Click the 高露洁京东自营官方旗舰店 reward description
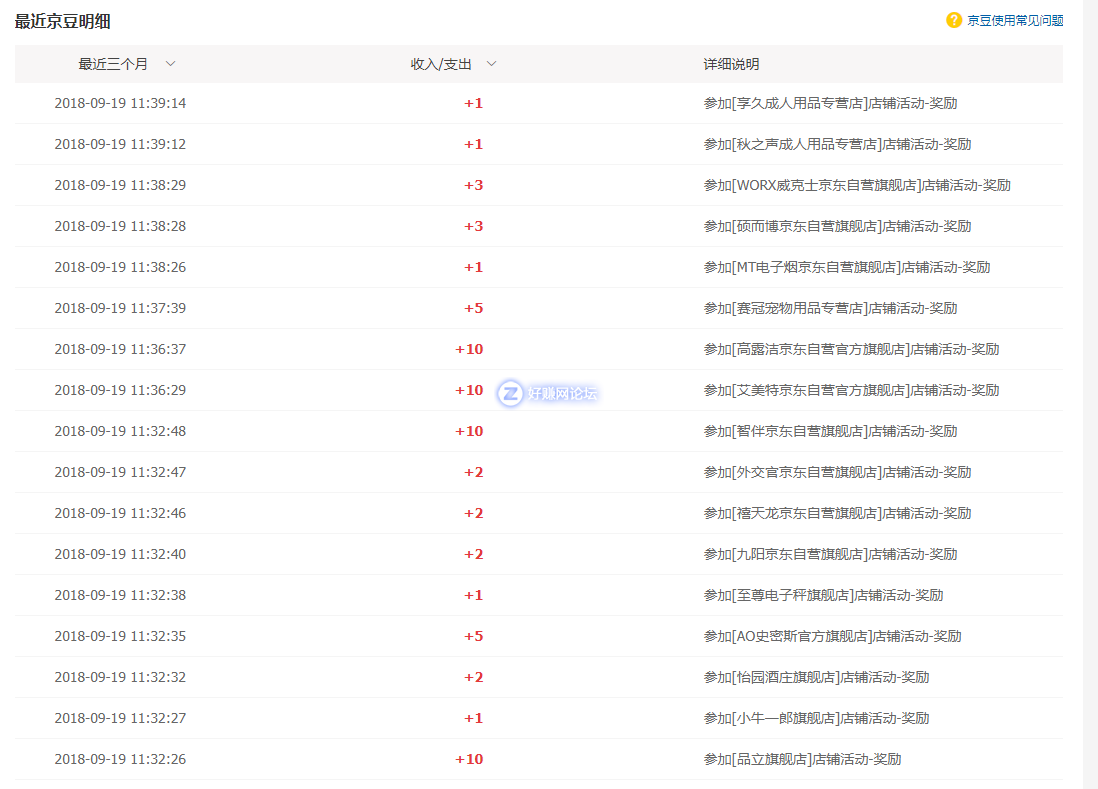Viewport: 1098px width, 789px height. pos(852,349)
